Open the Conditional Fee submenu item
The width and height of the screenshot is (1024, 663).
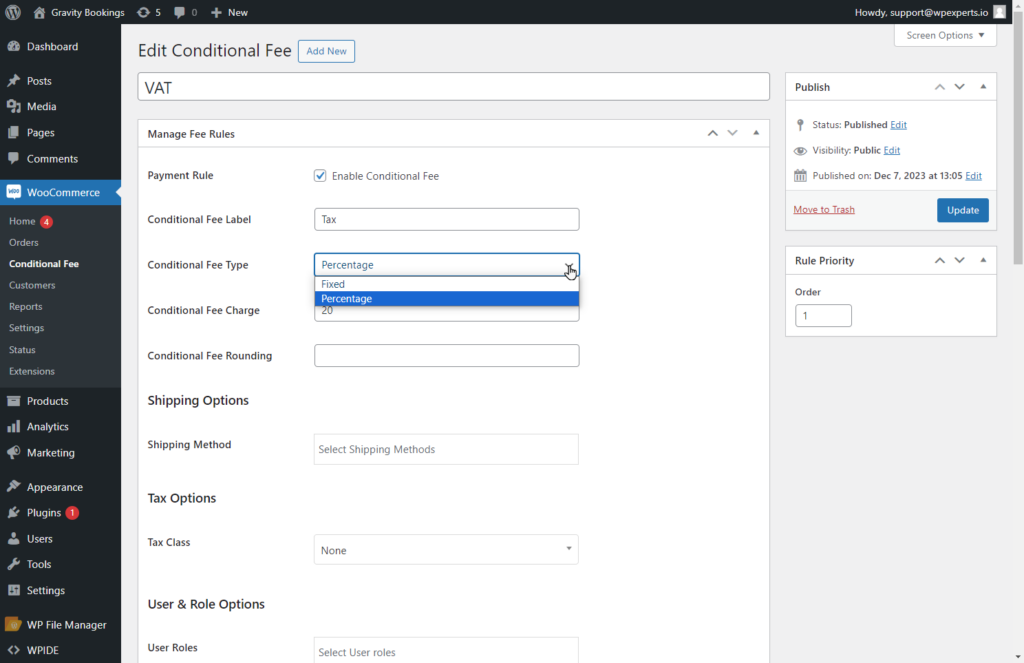[x=44, y=264]
